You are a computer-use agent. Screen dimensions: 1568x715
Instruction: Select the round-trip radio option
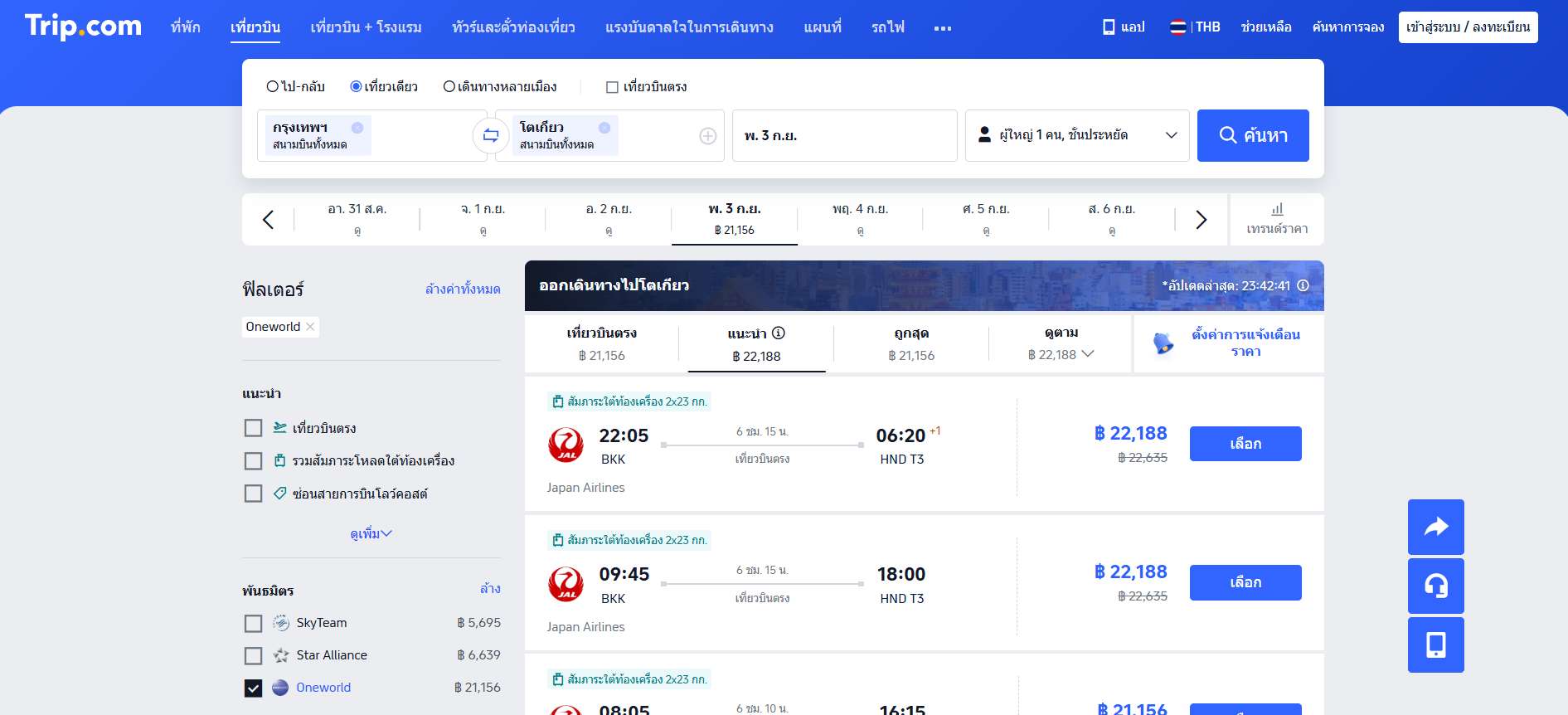(273, 86)
